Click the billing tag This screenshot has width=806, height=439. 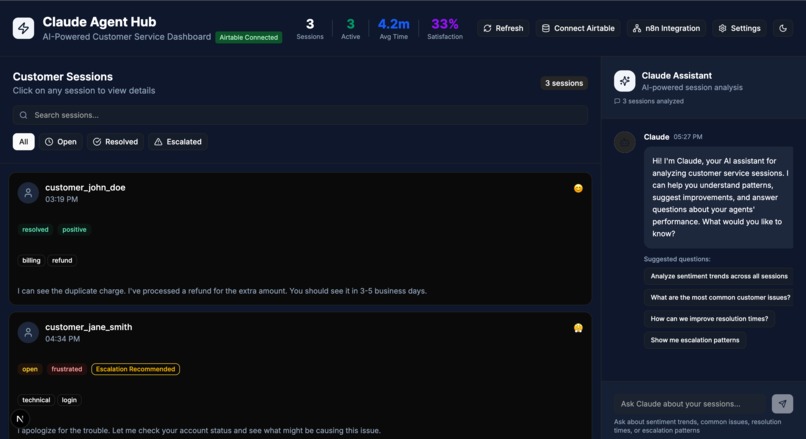pyautogui.click(x=31, y=261)
